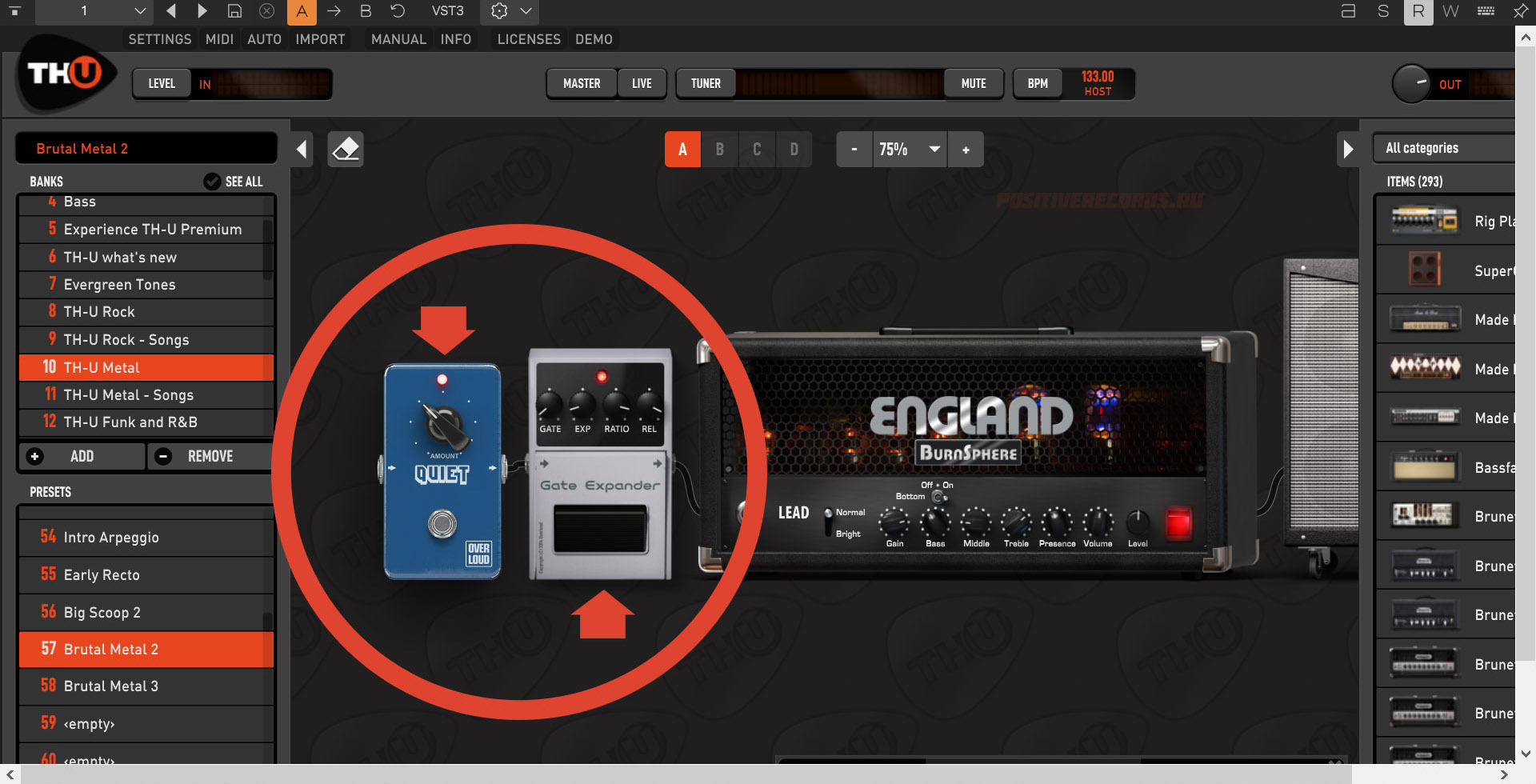Go to next host preset arrow
Viewport: 1536px width, 784px height.
click(202, 11)
